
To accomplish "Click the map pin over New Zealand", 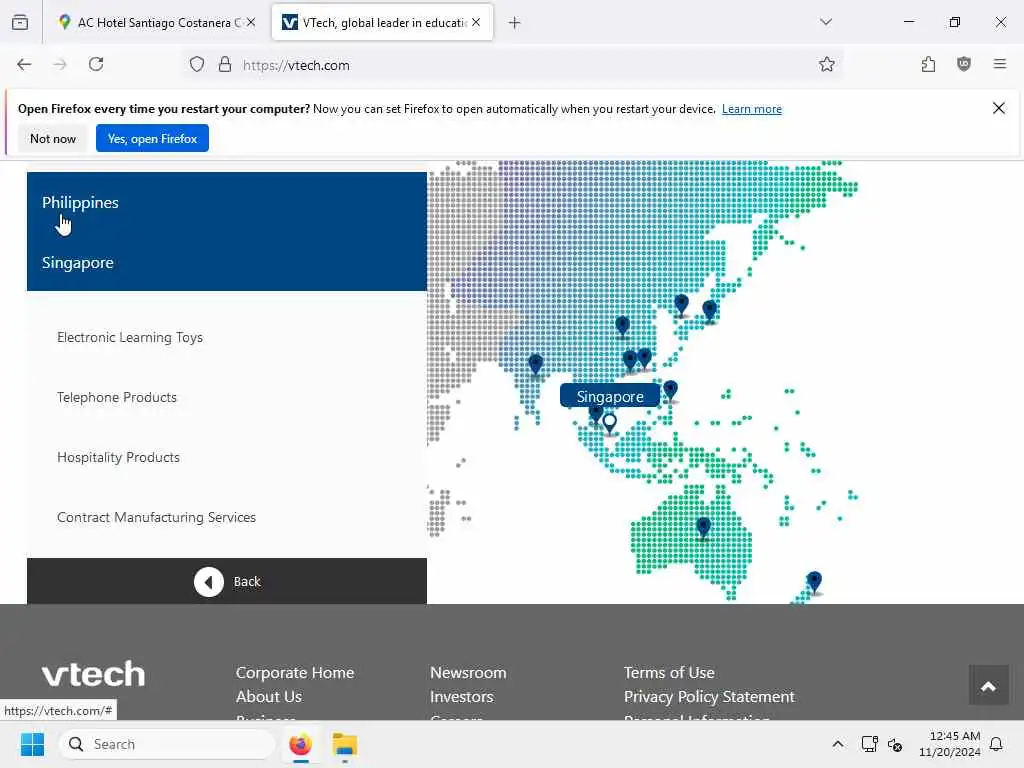I will point(814,581).
